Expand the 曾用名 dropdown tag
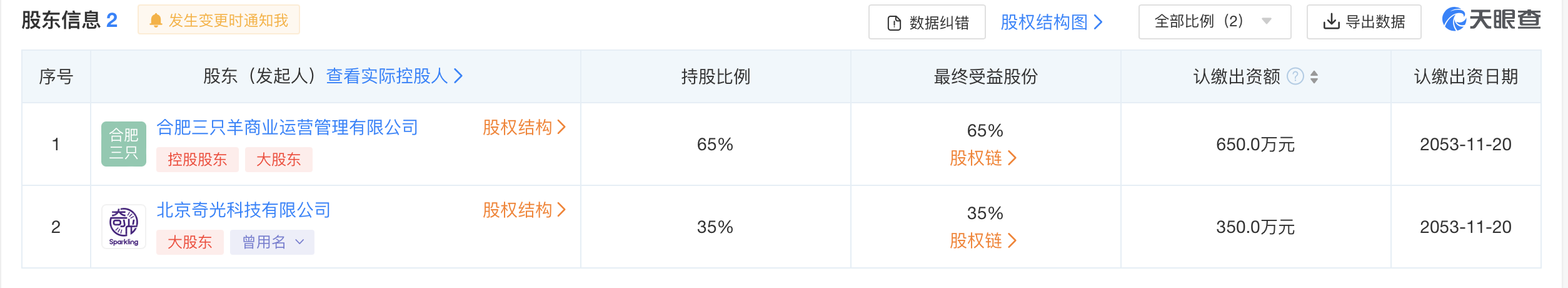 273,242
